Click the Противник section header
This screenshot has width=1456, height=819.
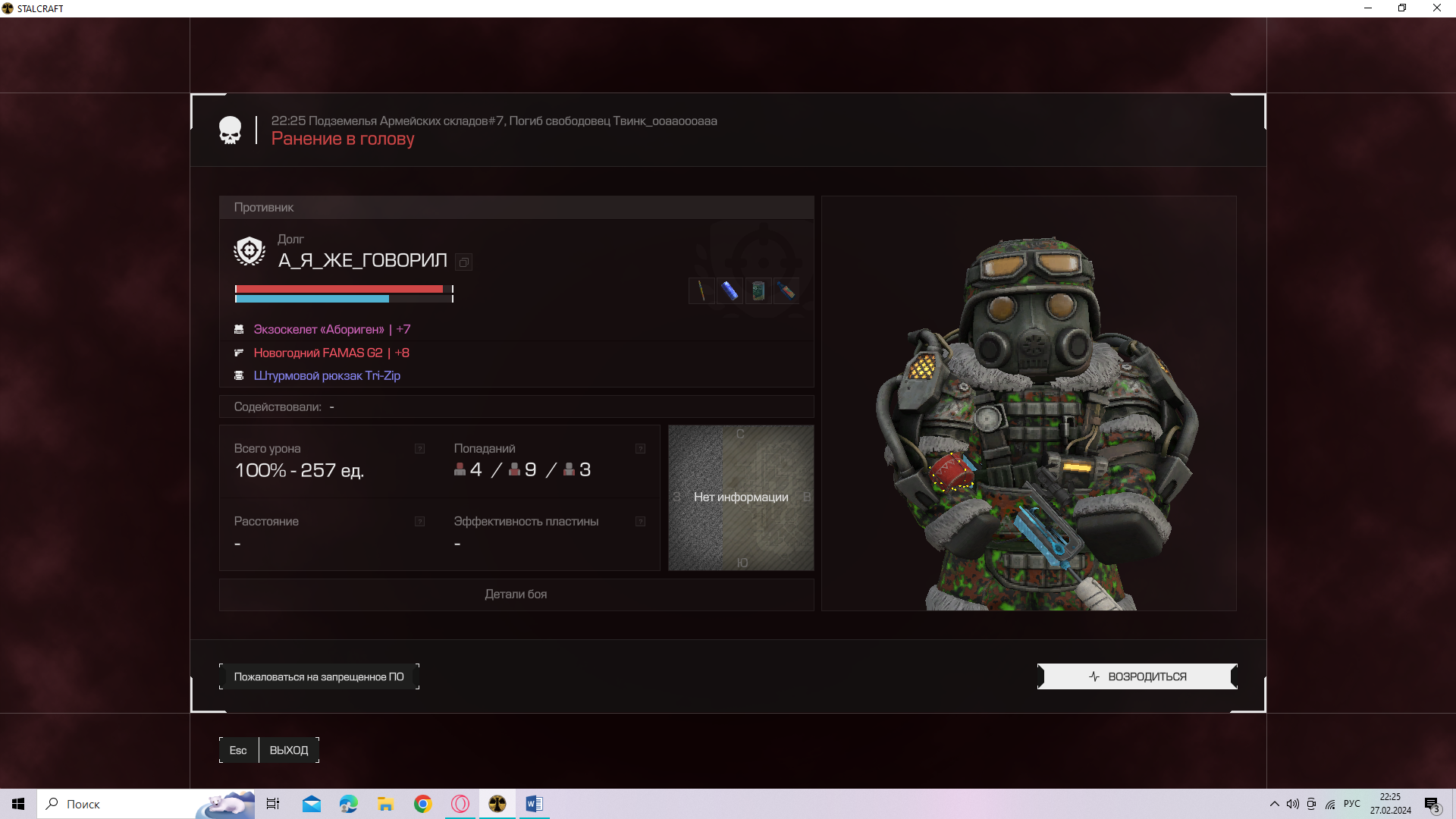(516, 208)
